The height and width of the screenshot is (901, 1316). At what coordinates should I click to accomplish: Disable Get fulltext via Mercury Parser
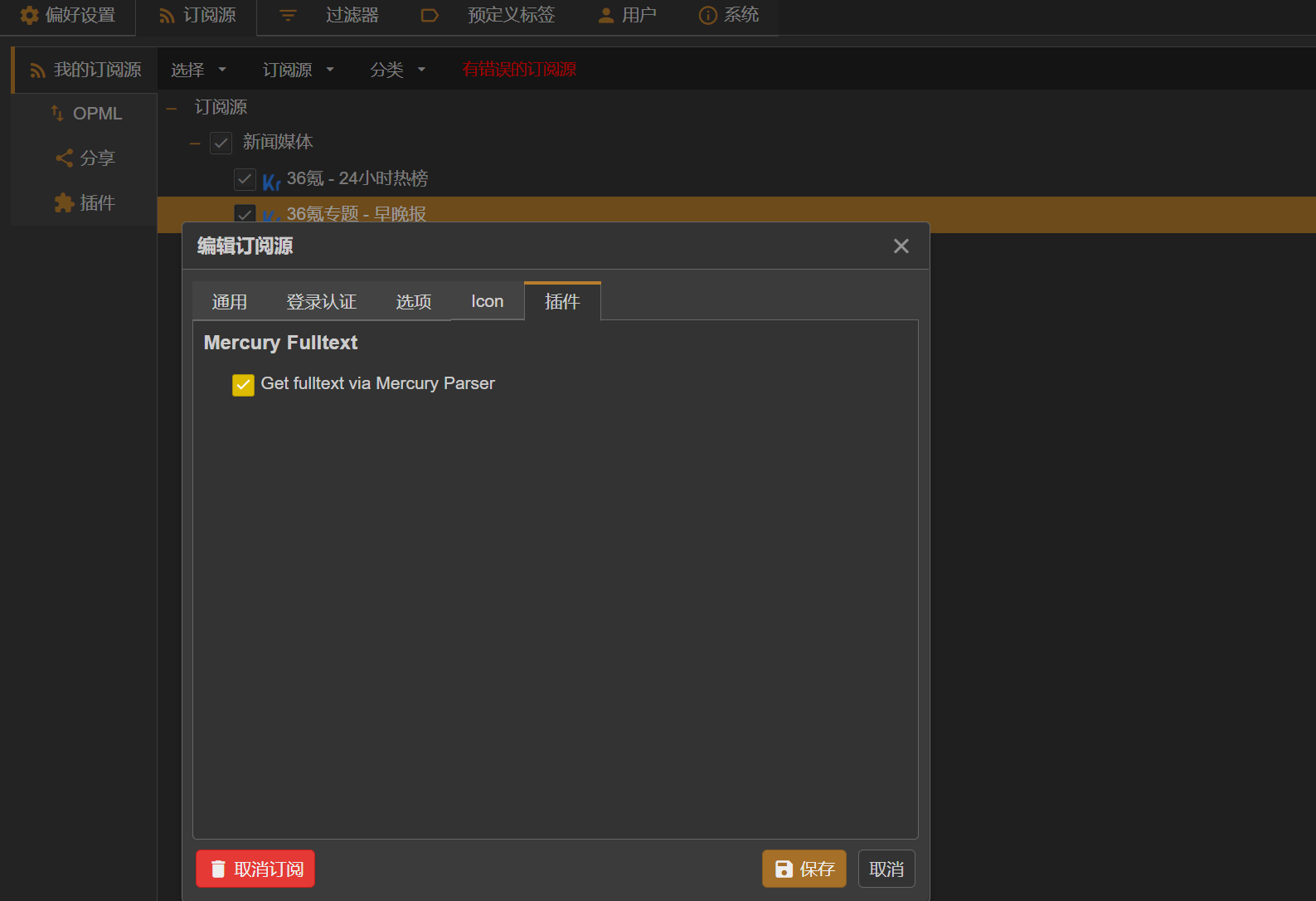point(243,385)
